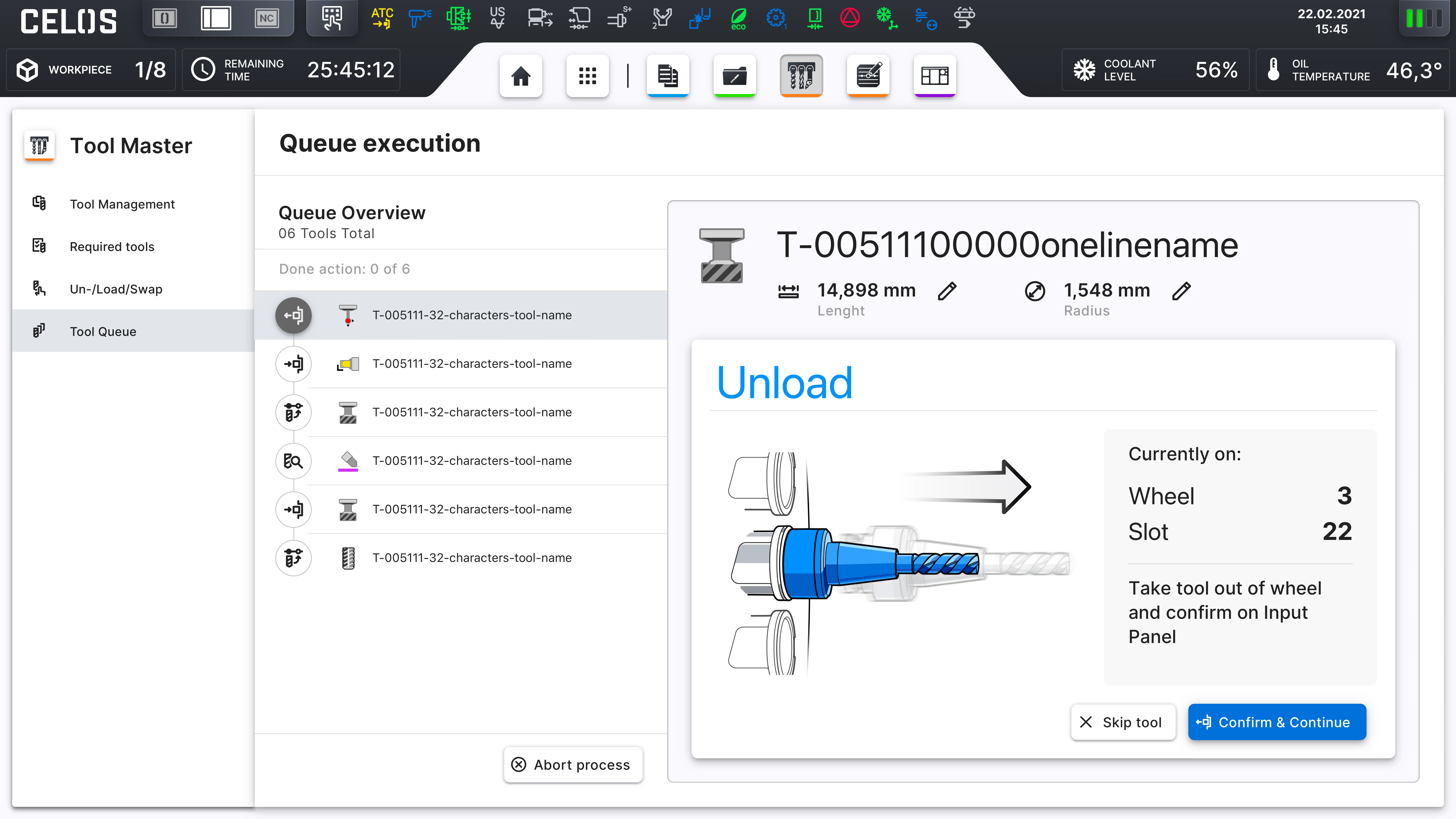Screen dimensions: 1456x819
Task: Click the gripper icon labeled 2
Action: (x=661, y=18)
